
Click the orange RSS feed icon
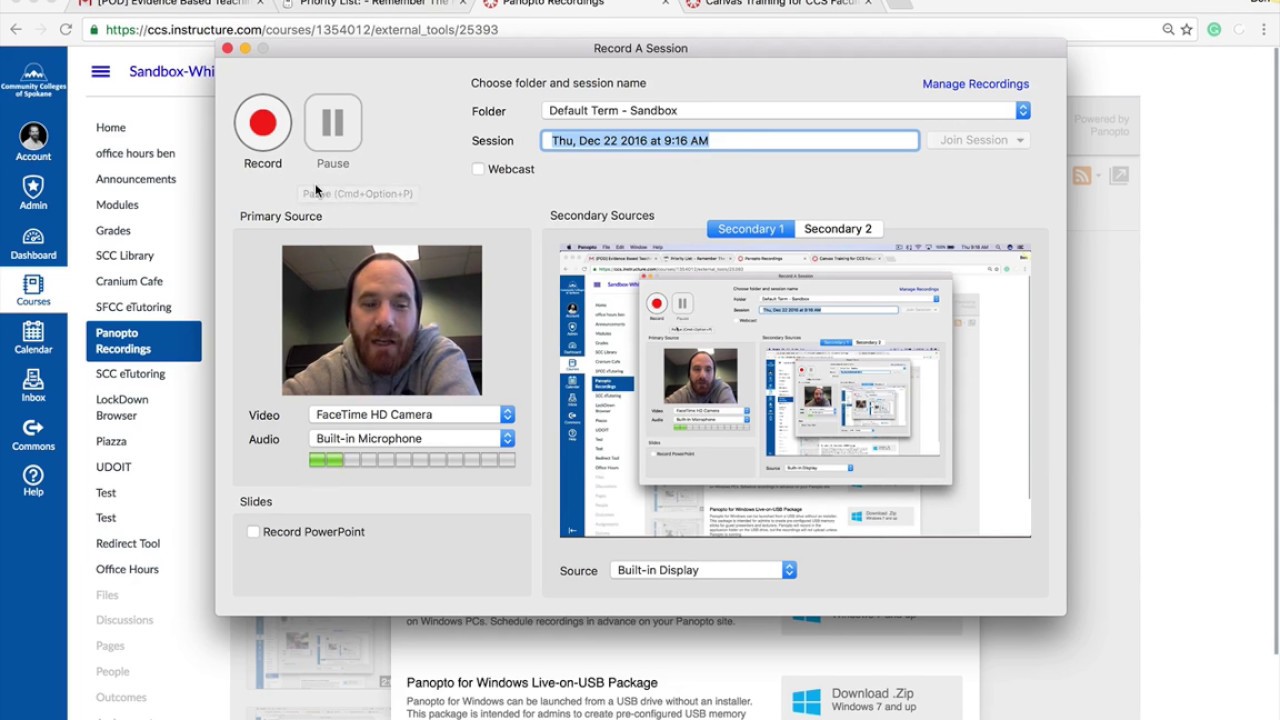tap(1081, 176)
